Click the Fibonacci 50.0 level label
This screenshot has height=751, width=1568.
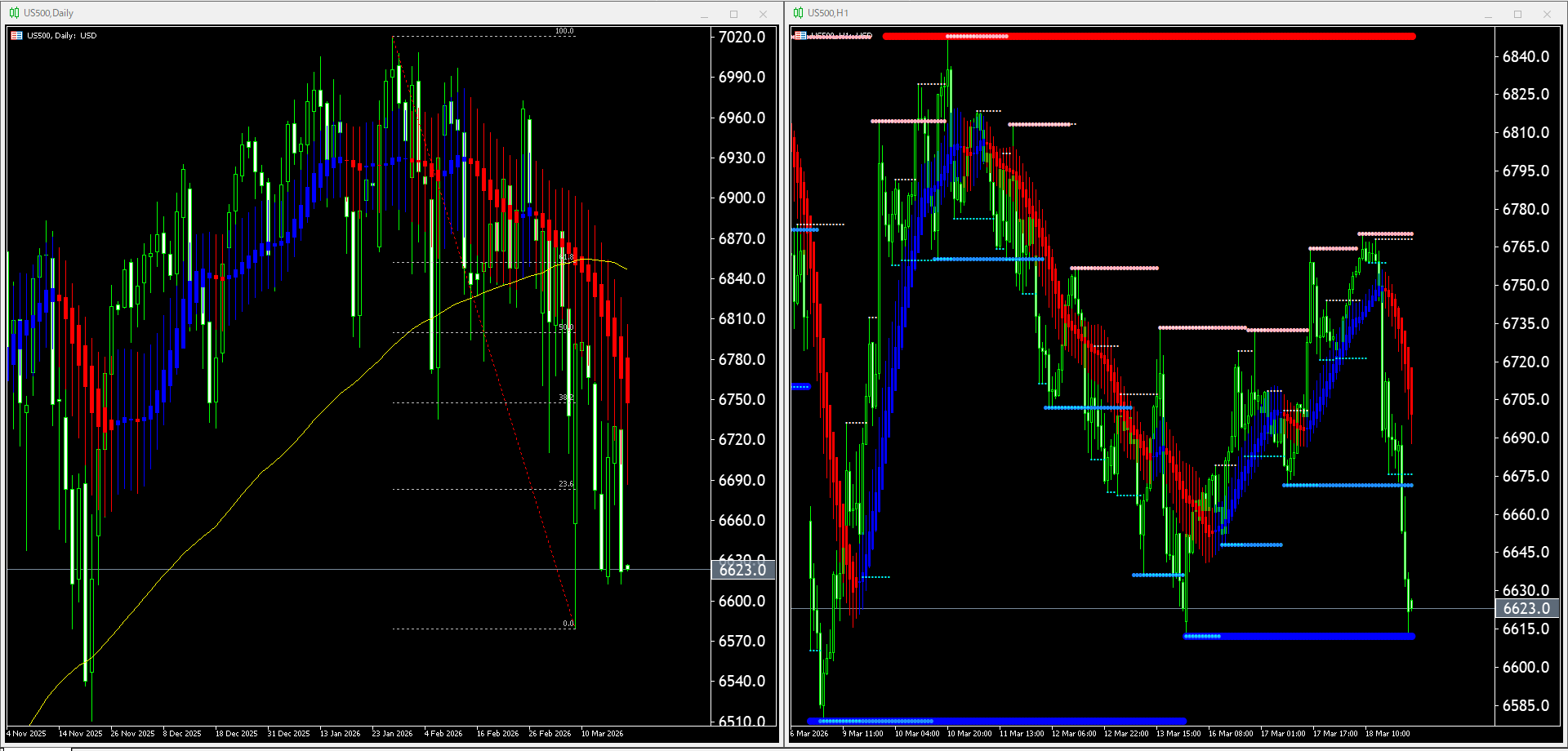(x=566, y=327)
